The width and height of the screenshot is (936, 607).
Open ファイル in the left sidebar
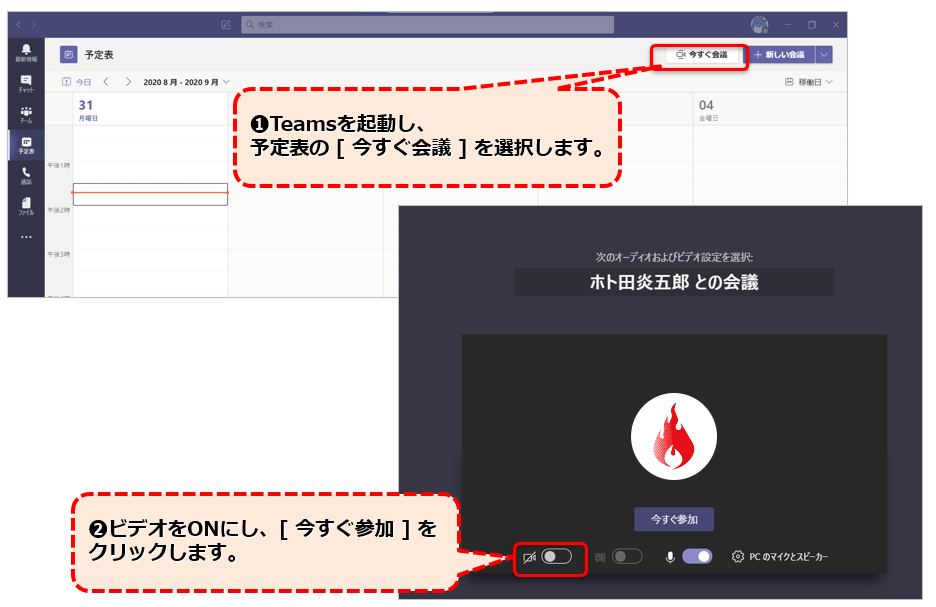click(x=26, y=207)
